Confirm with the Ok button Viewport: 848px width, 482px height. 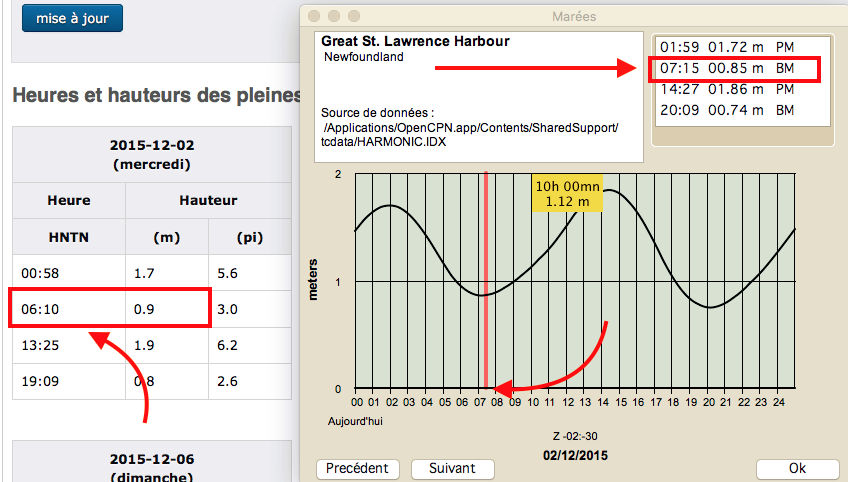point(797,468)
